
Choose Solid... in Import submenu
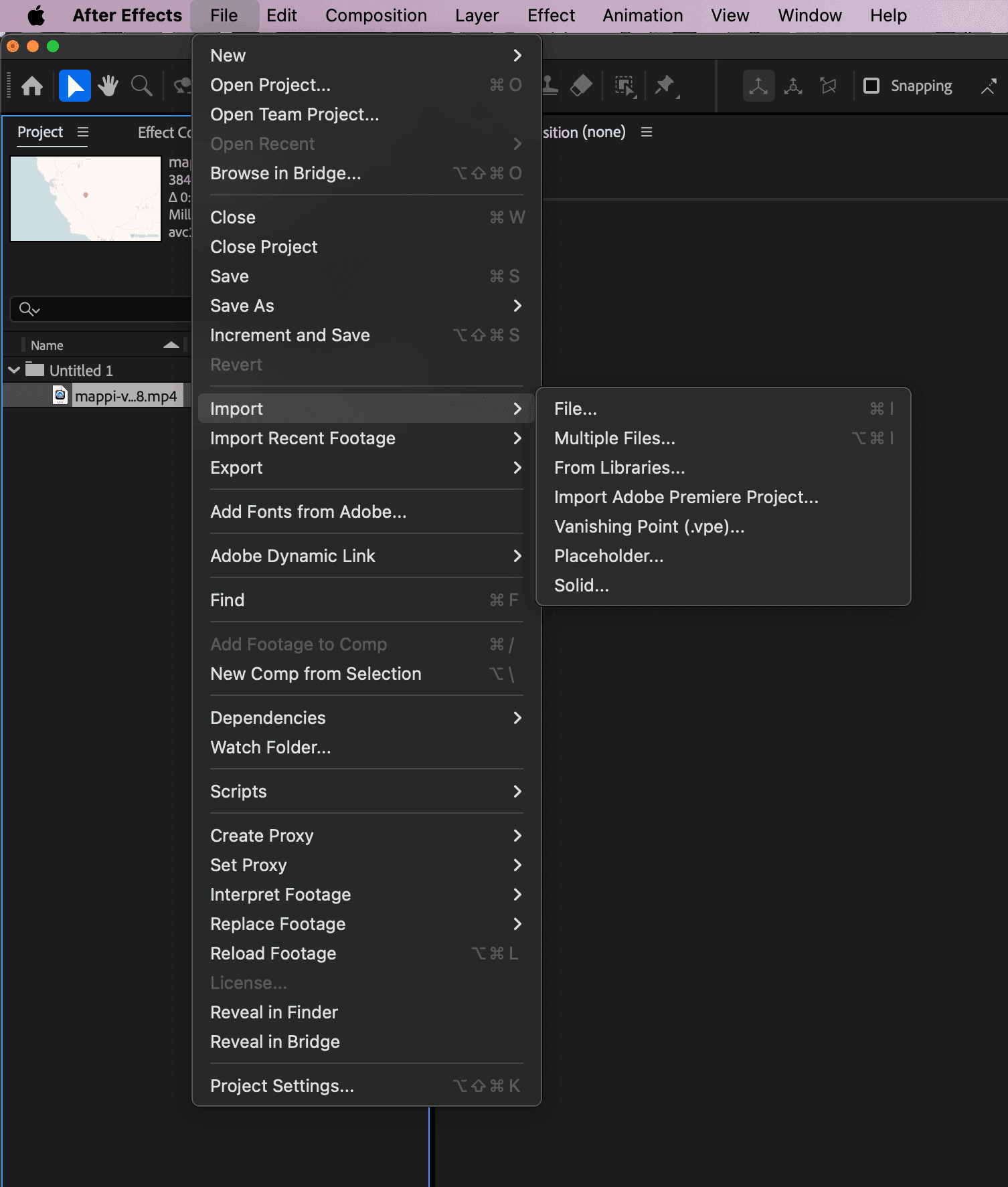point(724,585)
